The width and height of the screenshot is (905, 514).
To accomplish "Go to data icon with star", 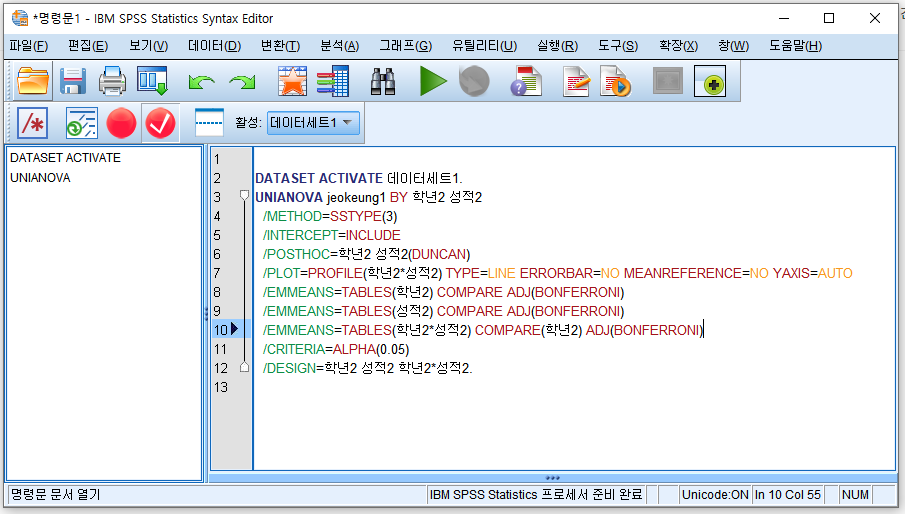I will [x=292, y=81].
